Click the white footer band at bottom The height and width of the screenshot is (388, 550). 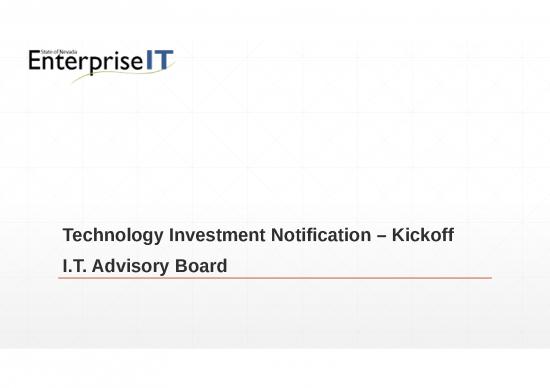pyautogui.click(x=275, y=368)
